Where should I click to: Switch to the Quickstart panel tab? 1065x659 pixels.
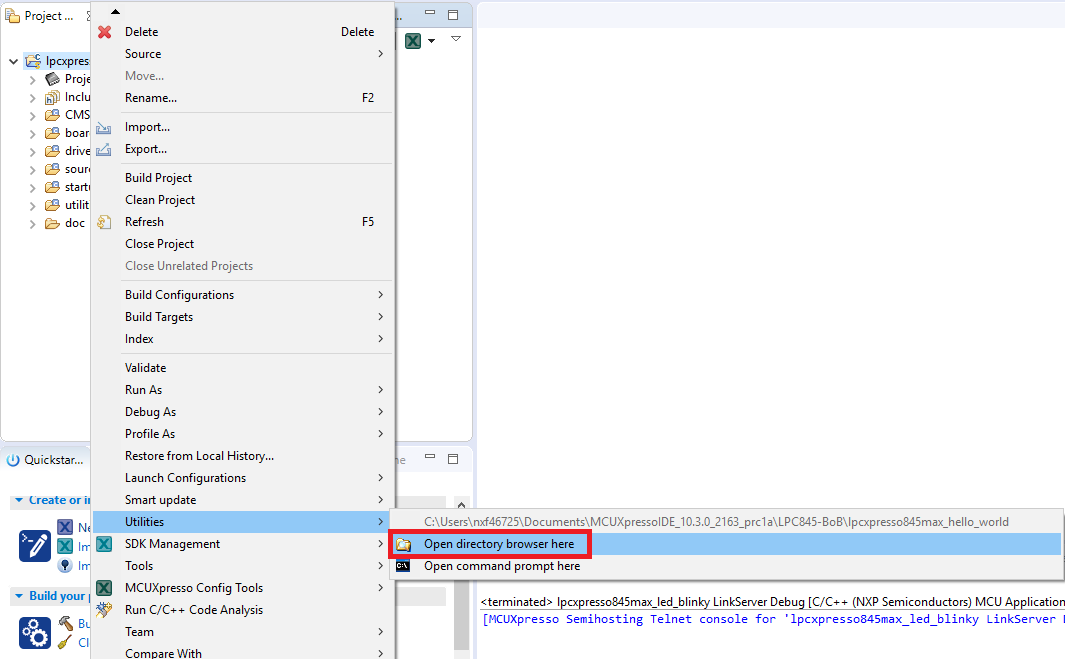45,460
